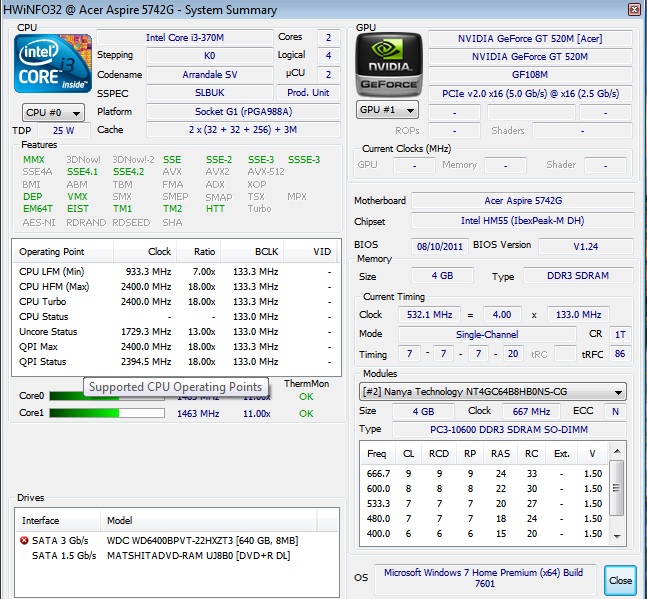This screenshot has width=647, height=599.
Task: Click the cache 2 x (32 + 32 + 256) + 3M field
Action: [x=243, y=130]
